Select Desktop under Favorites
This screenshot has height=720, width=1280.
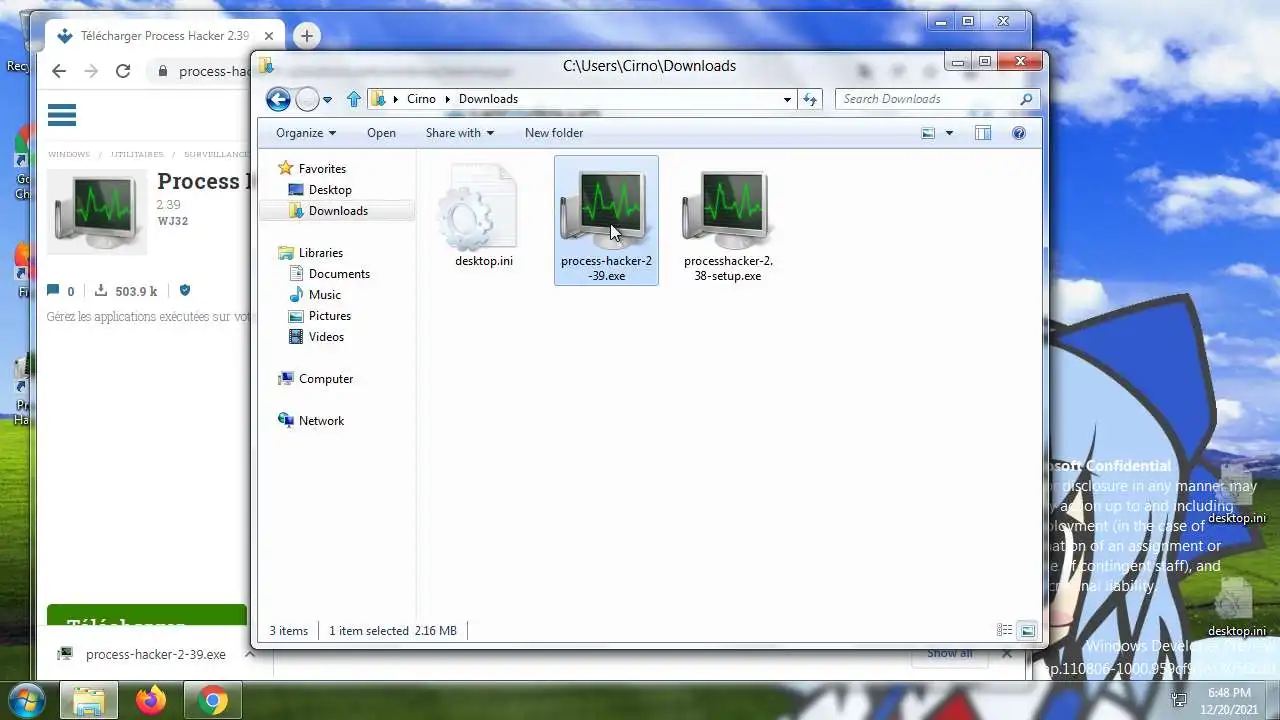pos(320,190)
